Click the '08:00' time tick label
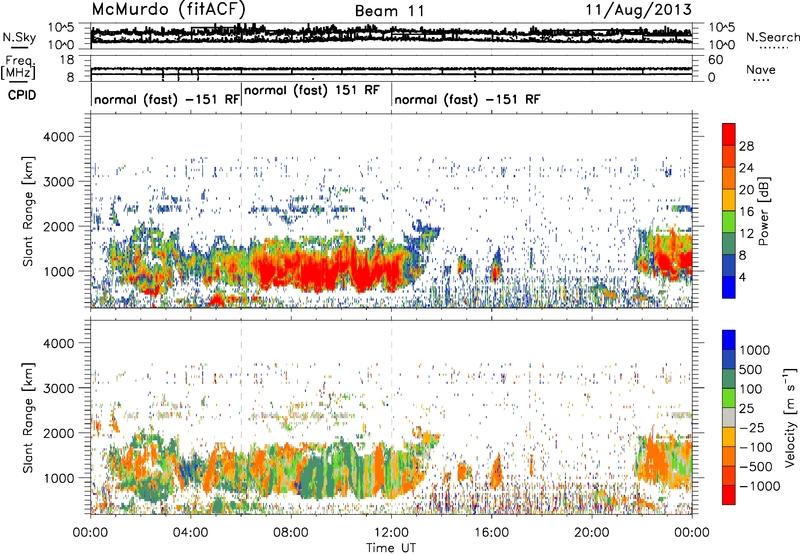 click(291, 533)
